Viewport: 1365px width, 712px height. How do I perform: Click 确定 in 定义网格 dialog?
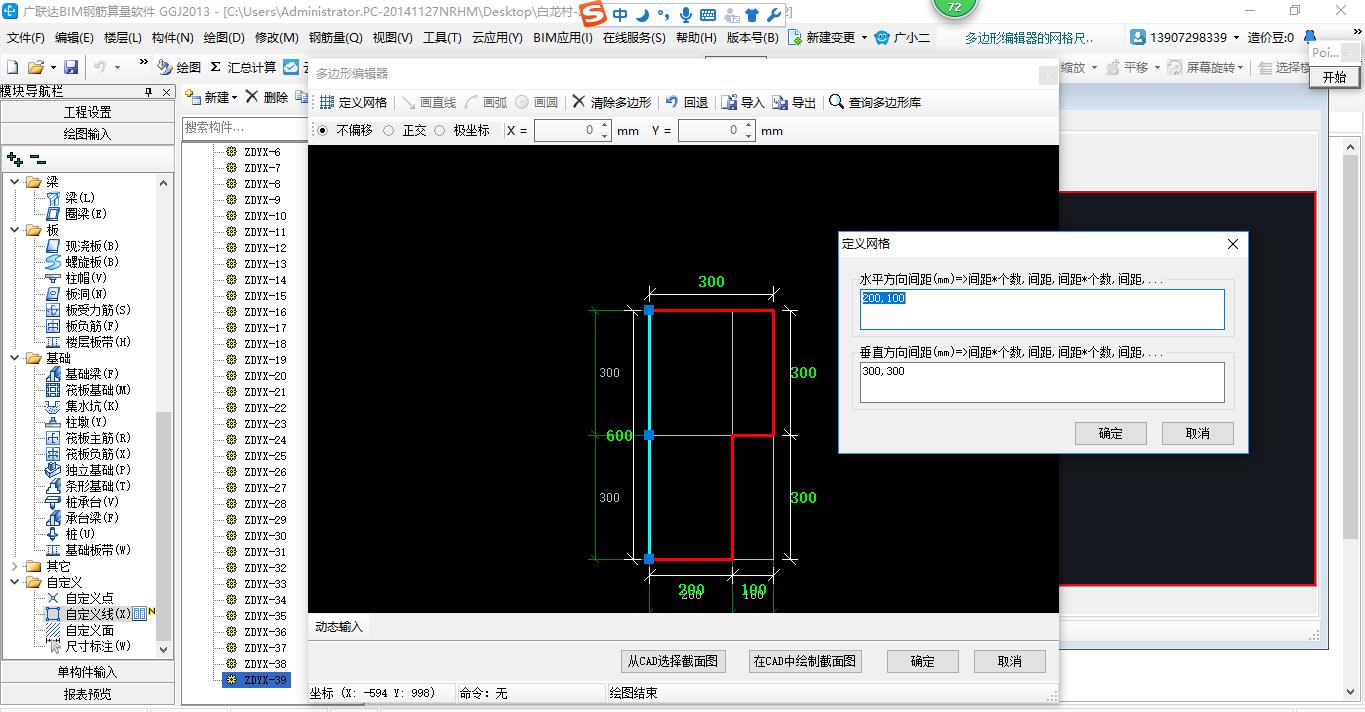coord(1110,433)
